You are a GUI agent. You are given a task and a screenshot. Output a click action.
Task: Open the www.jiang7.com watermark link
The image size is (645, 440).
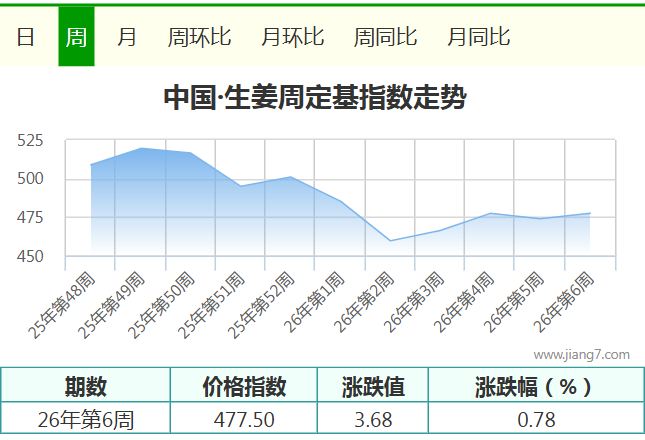tap(581, 354)
